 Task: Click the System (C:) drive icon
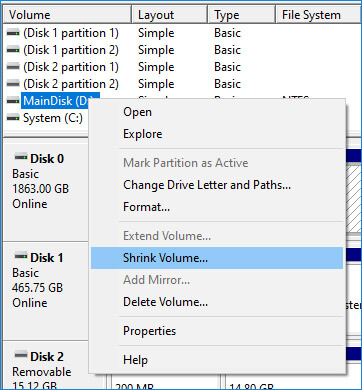tap(13, 118)
